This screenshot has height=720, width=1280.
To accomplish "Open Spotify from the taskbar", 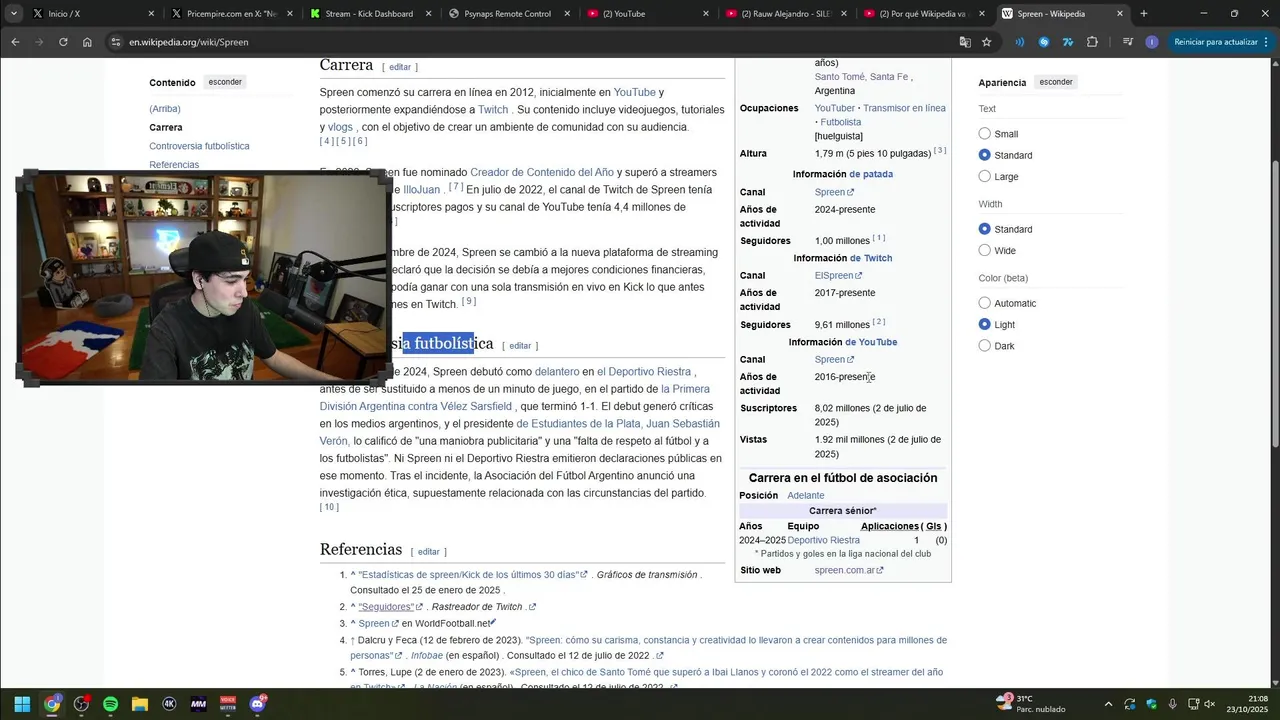I will (110, 704).
